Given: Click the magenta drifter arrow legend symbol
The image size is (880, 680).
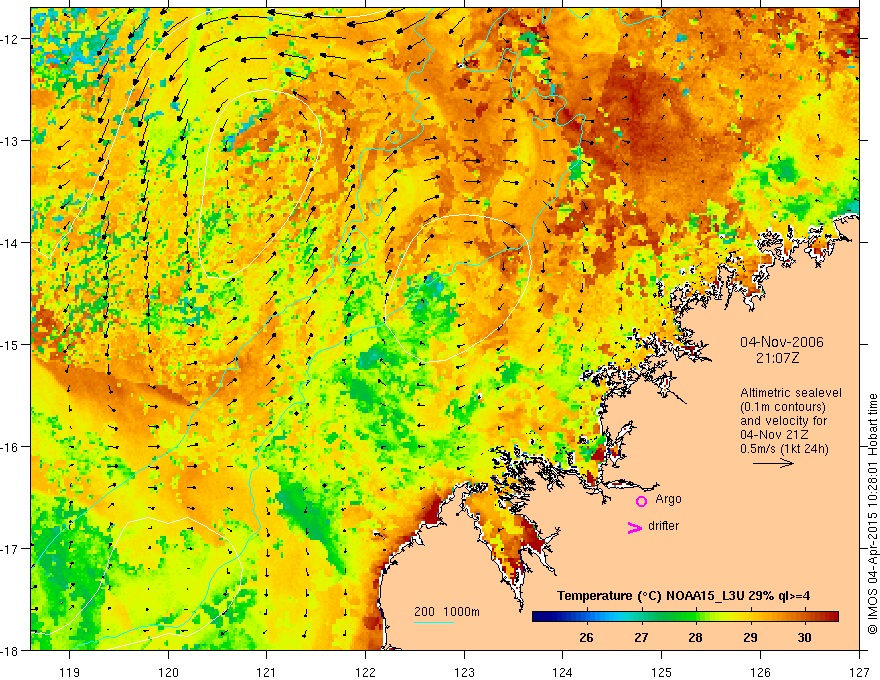Looking at the screenshot, I should 635,527.
